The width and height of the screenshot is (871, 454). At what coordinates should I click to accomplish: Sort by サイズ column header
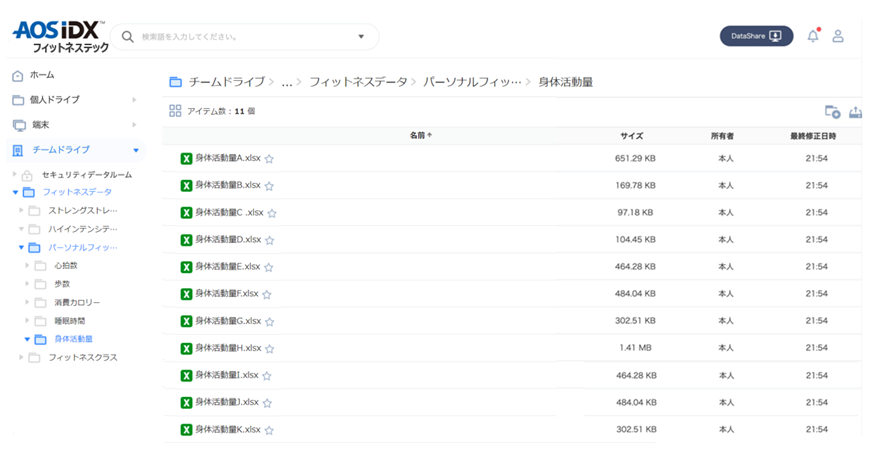pyautogui.click(x=632, y=136)
